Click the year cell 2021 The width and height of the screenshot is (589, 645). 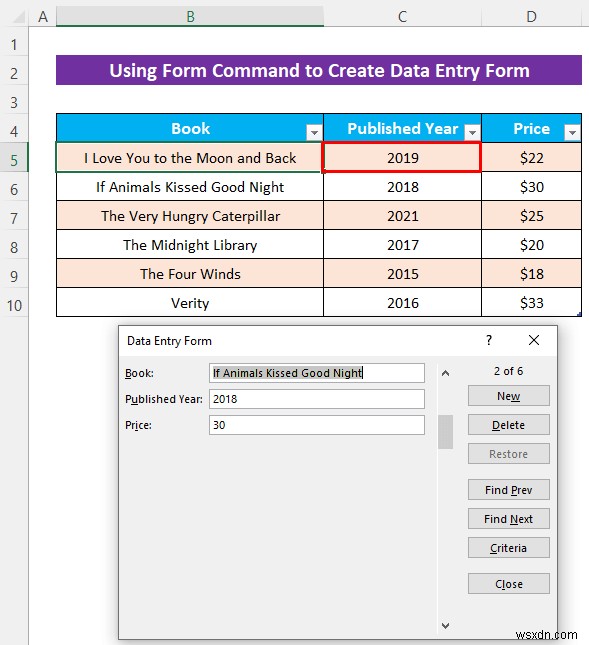[402, 216]
